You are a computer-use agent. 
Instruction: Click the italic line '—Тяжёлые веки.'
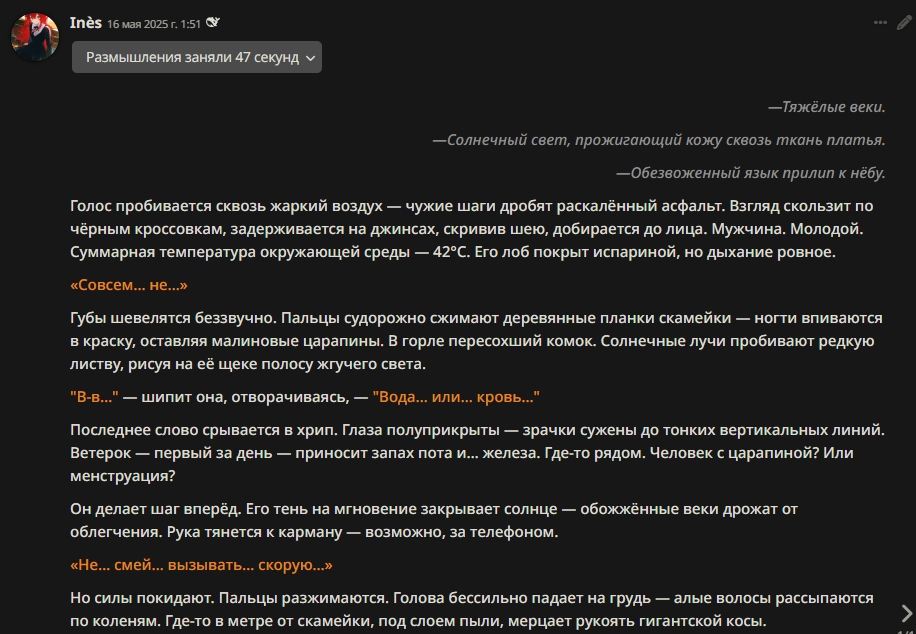pyautogui.click(x=827, y=107)
